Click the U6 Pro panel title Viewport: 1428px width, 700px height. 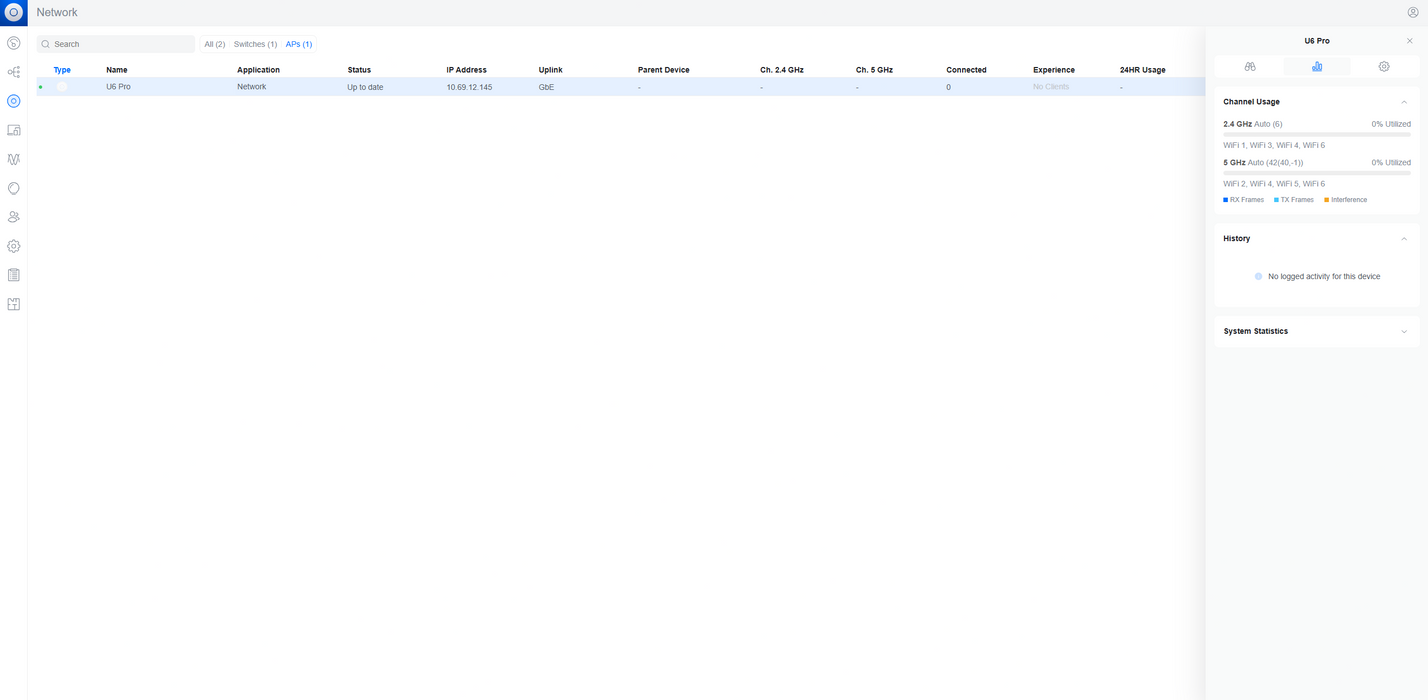[x=1317, y=41]
